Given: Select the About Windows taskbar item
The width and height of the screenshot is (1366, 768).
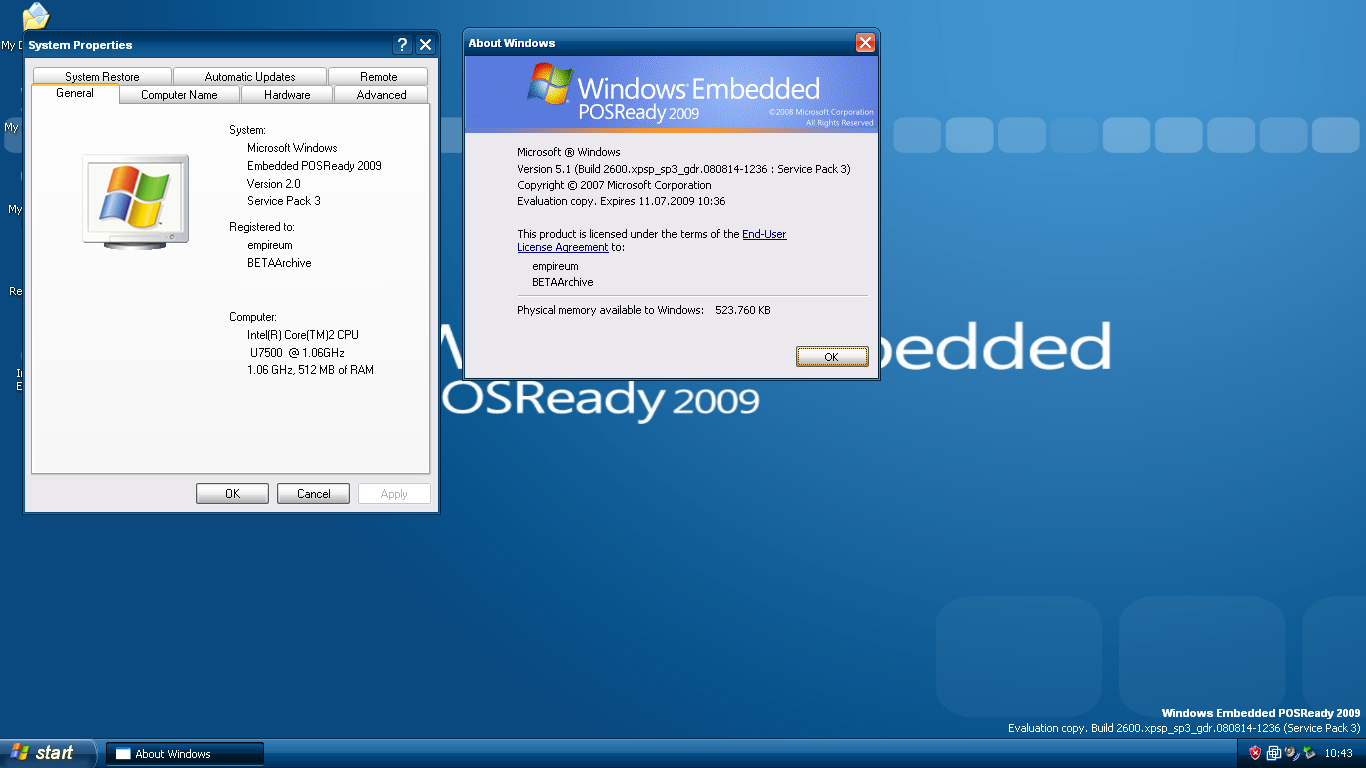Looking at the screenshot, I should point(184,753).
